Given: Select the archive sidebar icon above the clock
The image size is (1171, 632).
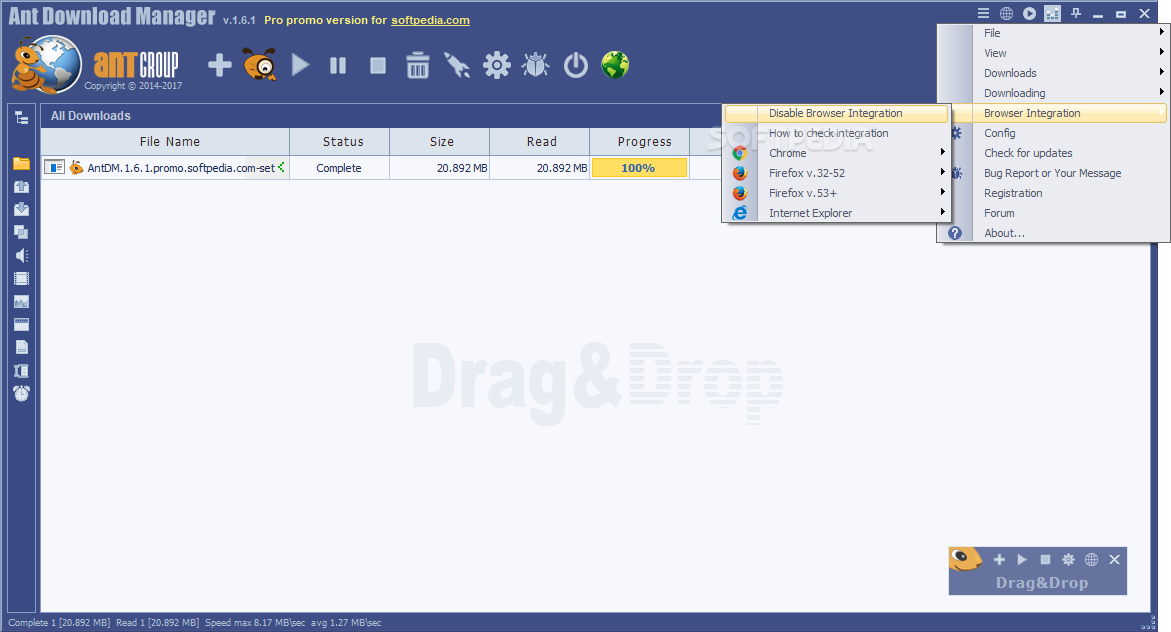Looking at the screenshot, I should pos(22,371).
